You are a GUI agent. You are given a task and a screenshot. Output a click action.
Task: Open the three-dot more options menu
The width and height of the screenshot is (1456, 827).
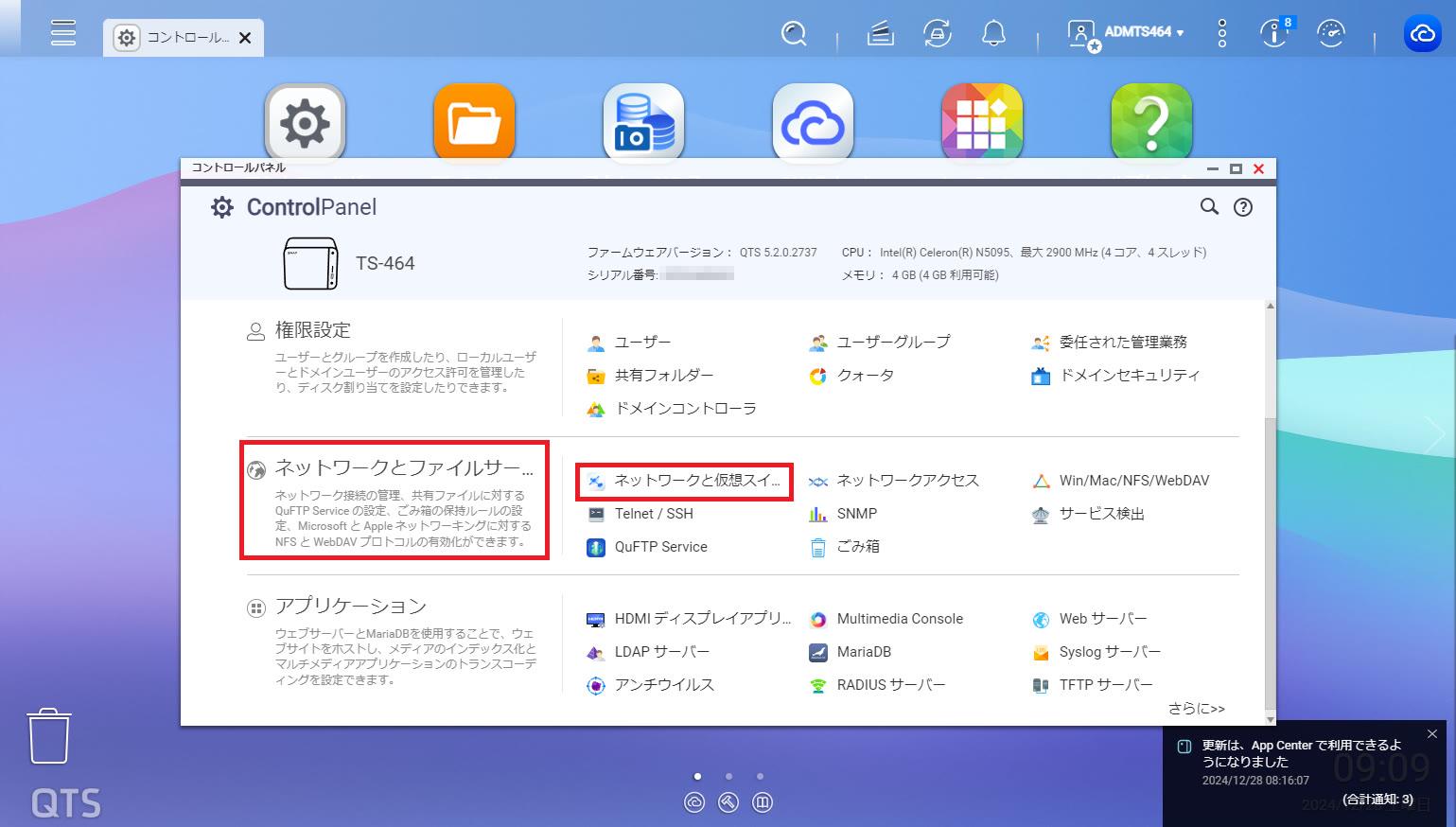coord(1222,33)
